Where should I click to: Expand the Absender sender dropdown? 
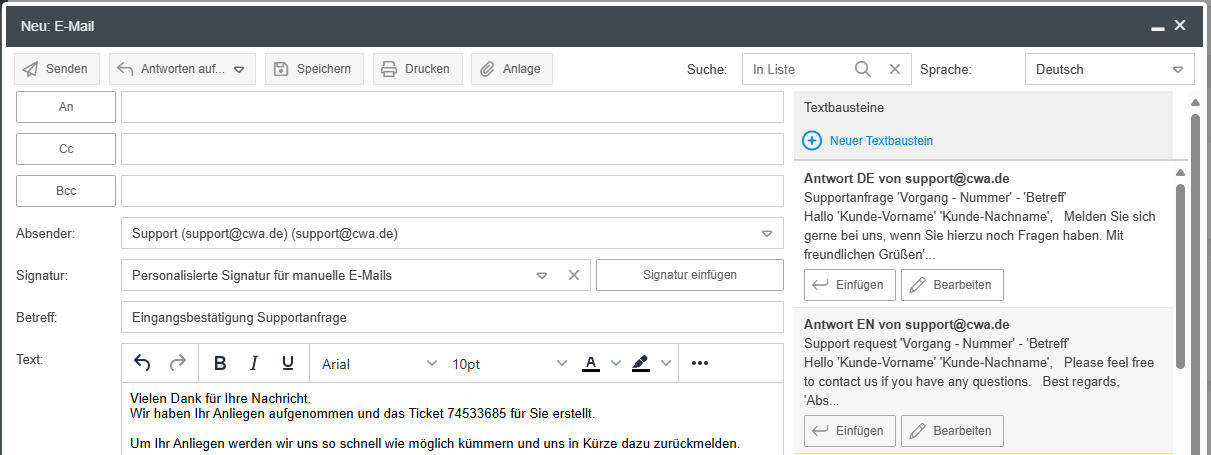coord(767,233)
